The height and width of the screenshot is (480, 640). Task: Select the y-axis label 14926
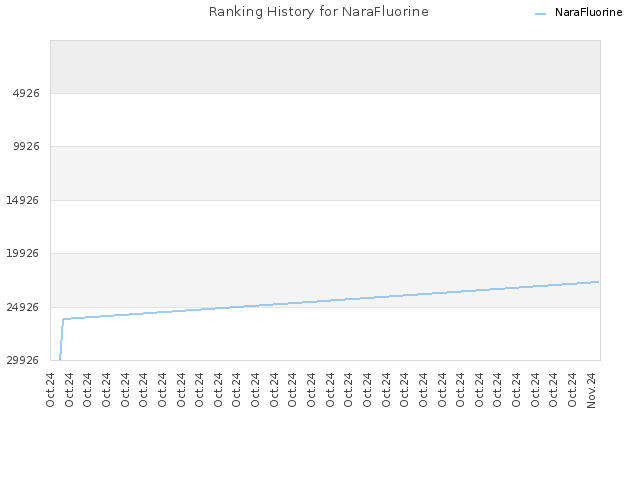[22, 200]
